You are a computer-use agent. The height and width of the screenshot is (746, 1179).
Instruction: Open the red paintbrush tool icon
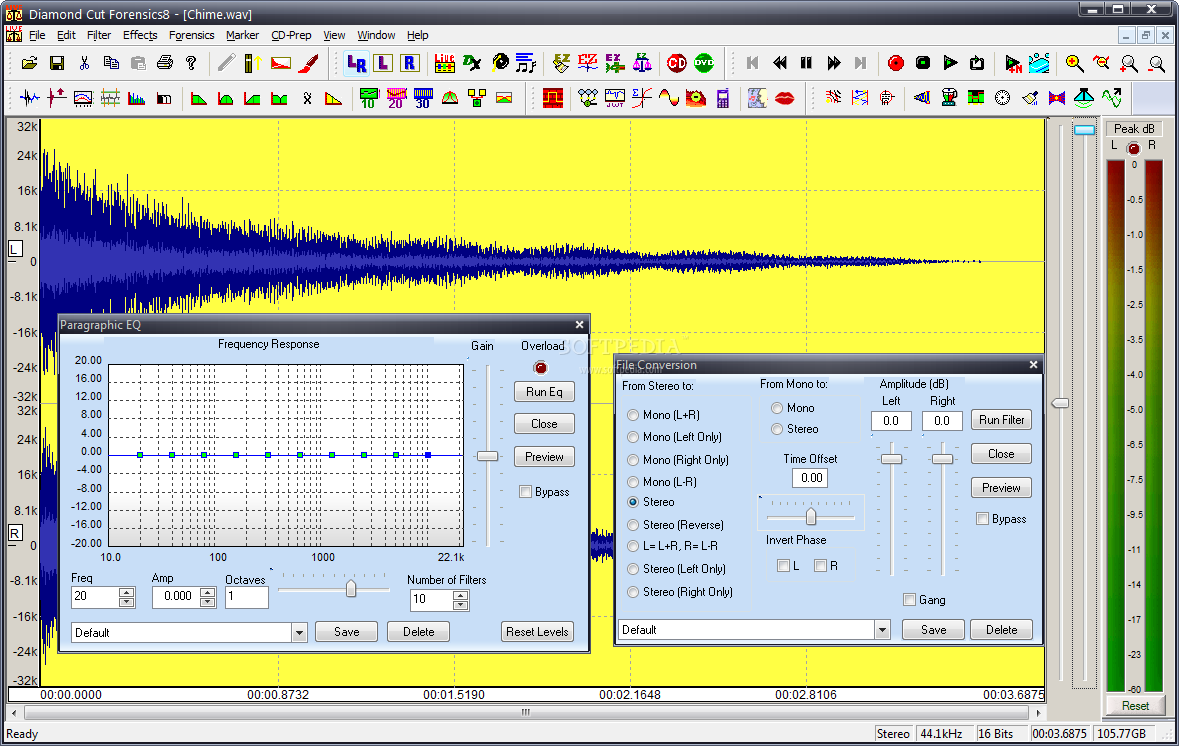[x=308, y=63]
